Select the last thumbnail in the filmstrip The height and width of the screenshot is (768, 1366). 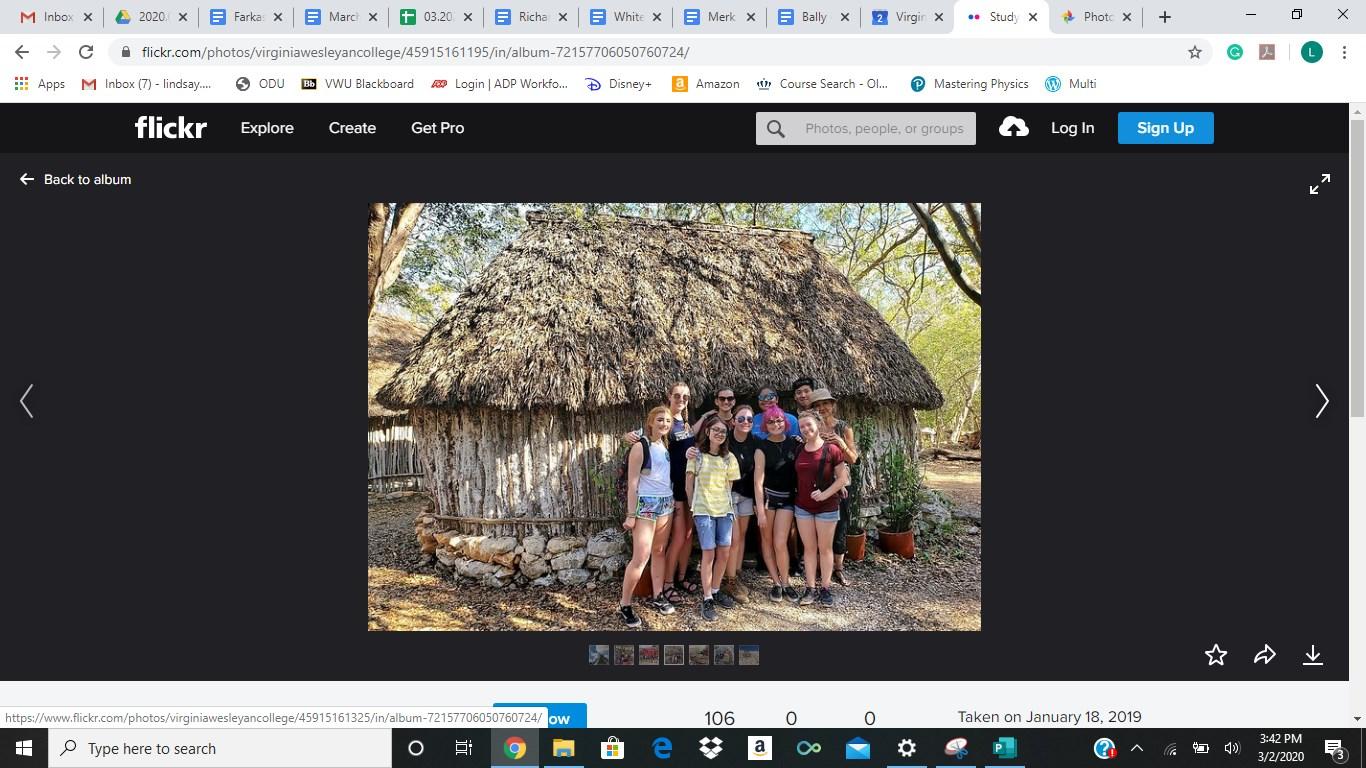pyautogui.click(x=748, y=655)
